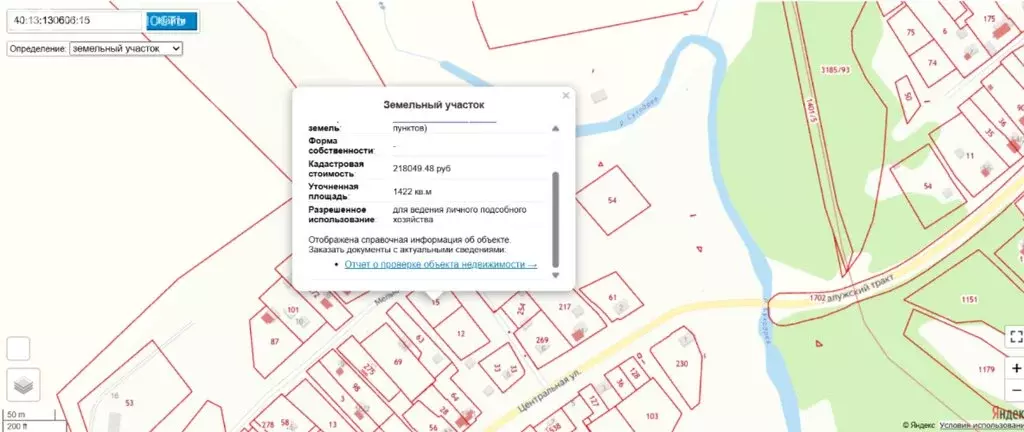Grab the popup vertical scrollbar thumb

point(556,215)
